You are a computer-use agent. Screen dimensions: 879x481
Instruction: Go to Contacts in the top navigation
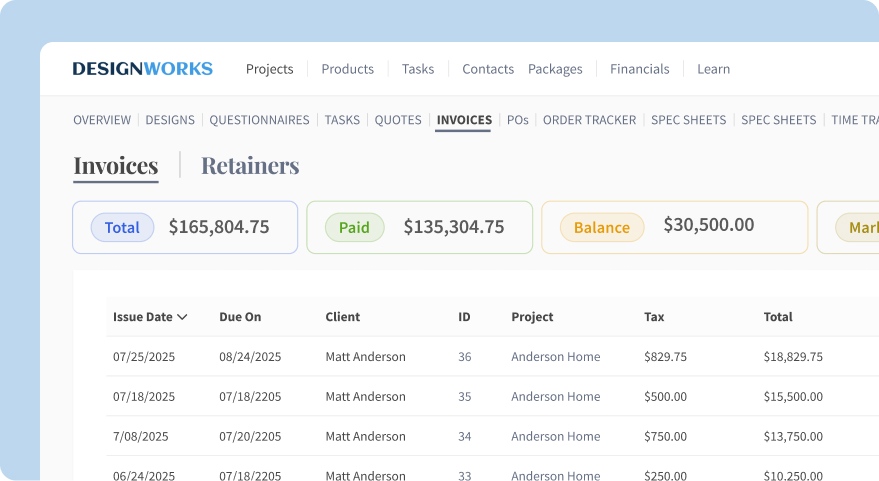tap(487, 69)
